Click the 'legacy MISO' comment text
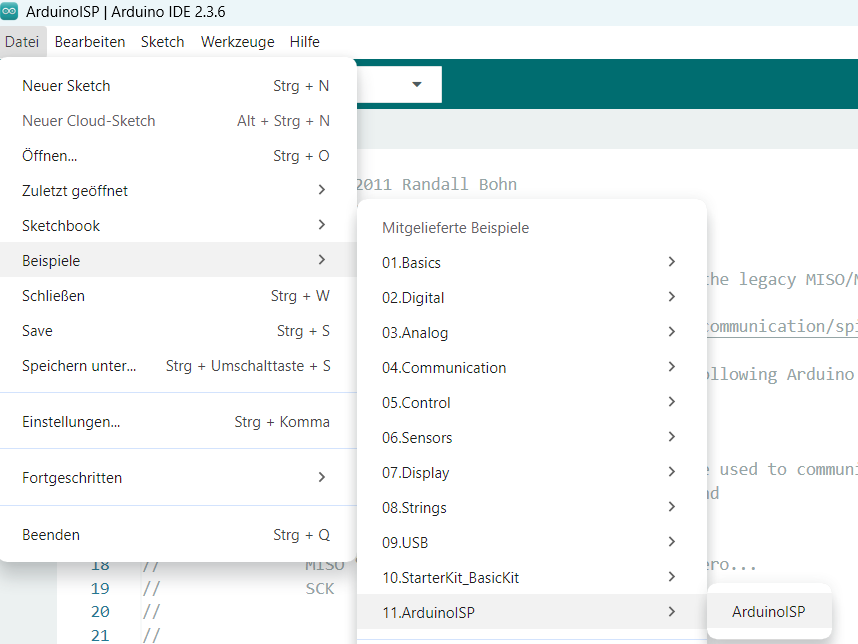Screen dimensions: 858x644 point(798,280)
